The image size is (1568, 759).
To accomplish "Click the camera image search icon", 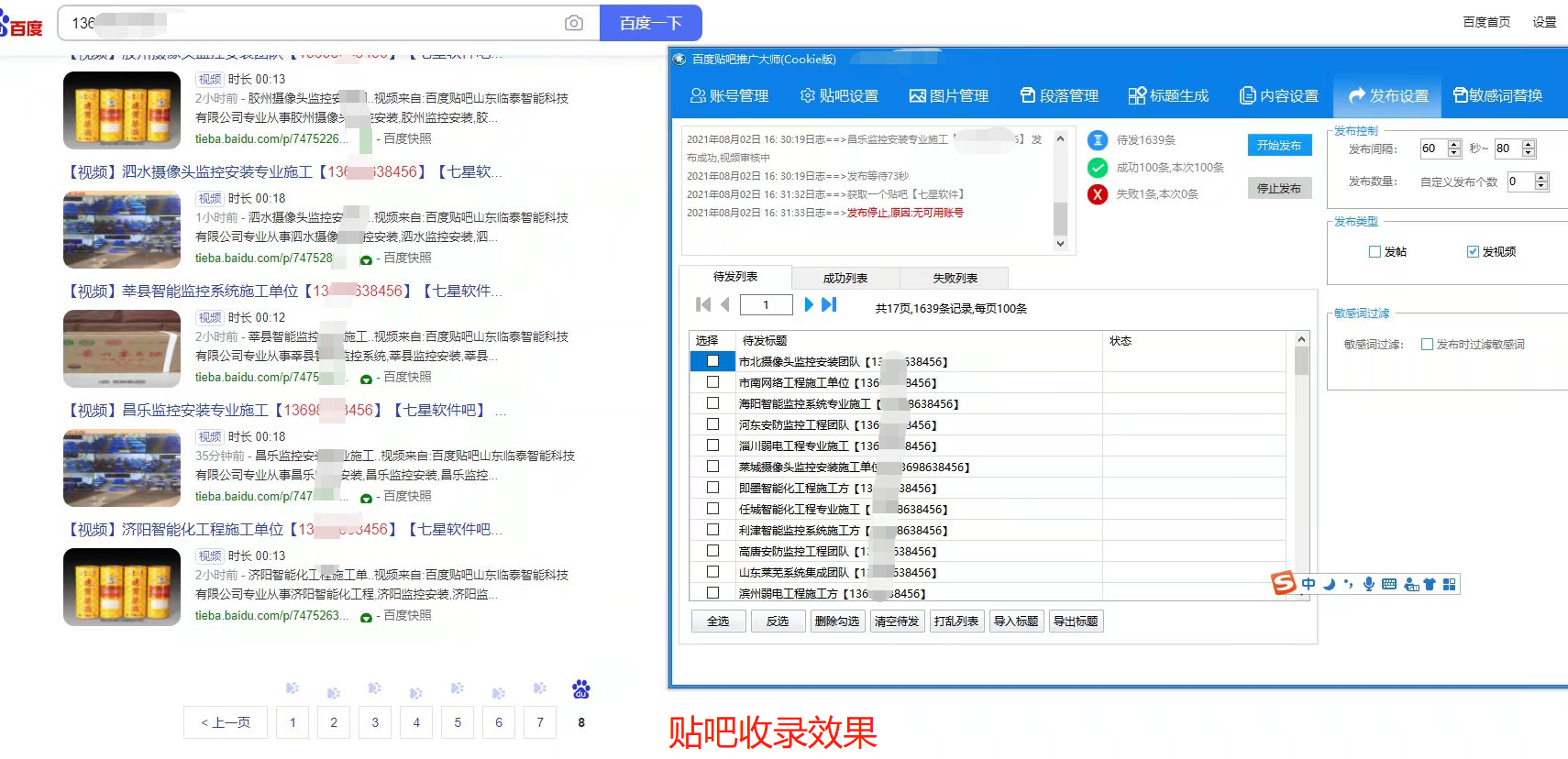I will pos(574,23).
